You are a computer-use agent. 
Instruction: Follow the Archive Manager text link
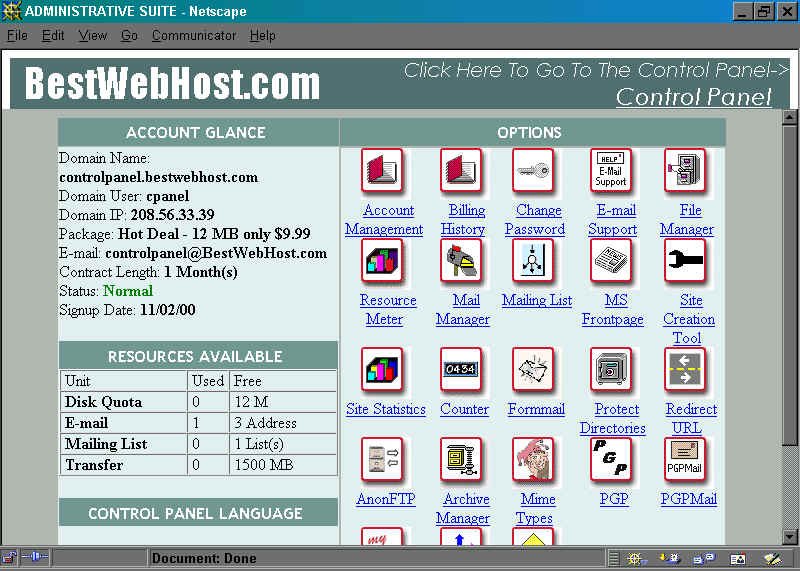[463, 508]
